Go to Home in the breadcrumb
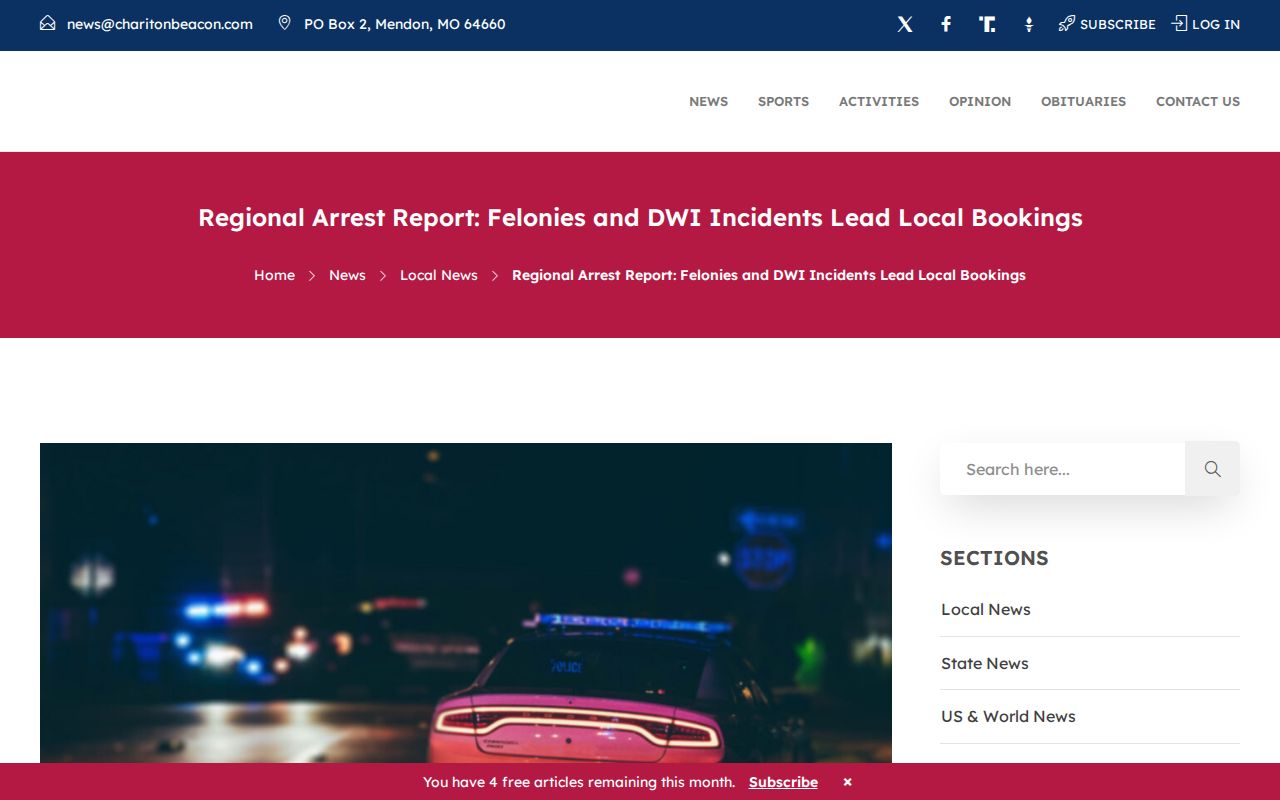The image size is (1280, 800). tap(274, 275)
